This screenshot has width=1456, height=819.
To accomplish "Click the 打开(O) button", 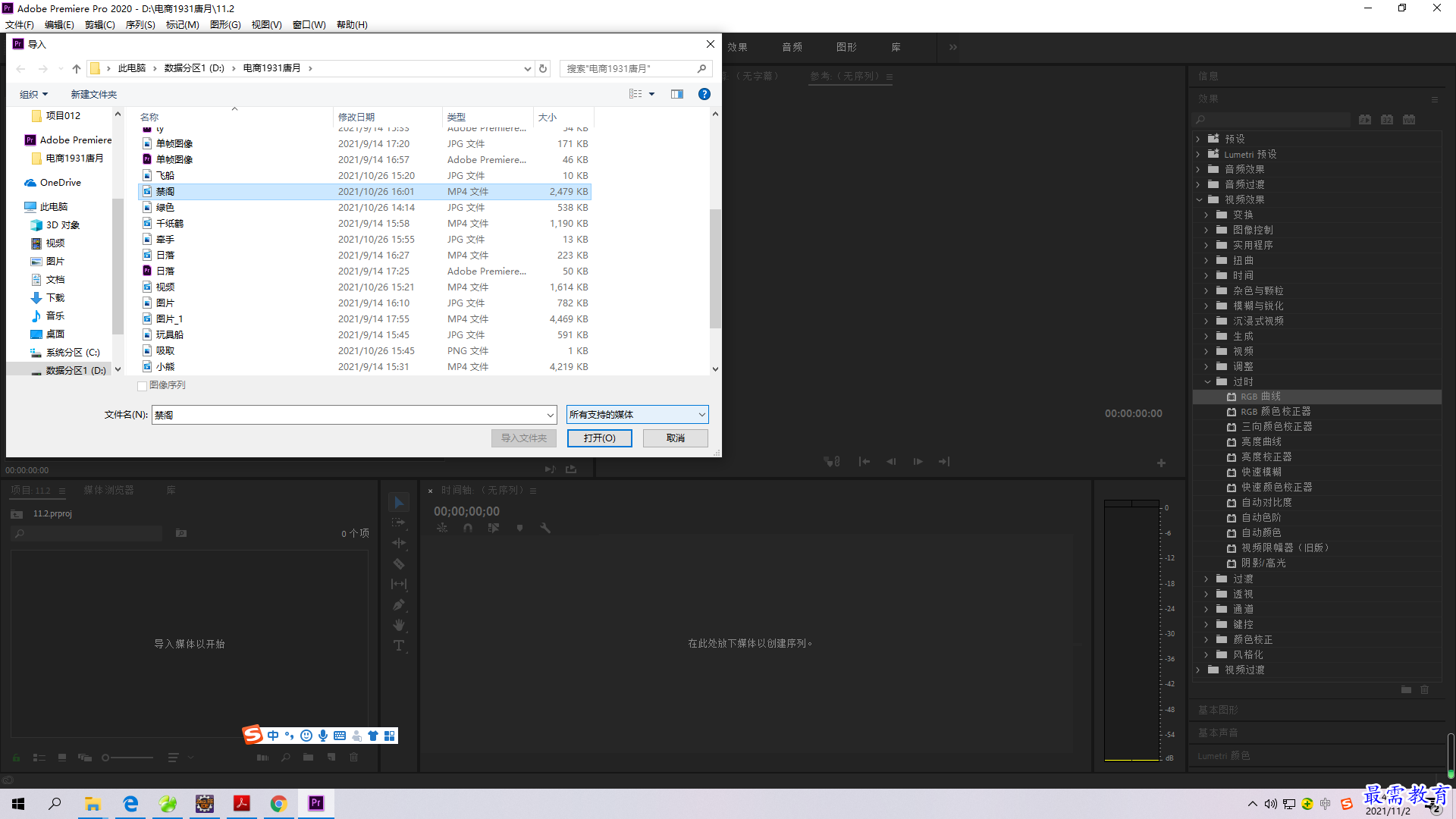I will pyautogui.click(x=599, y=438).
